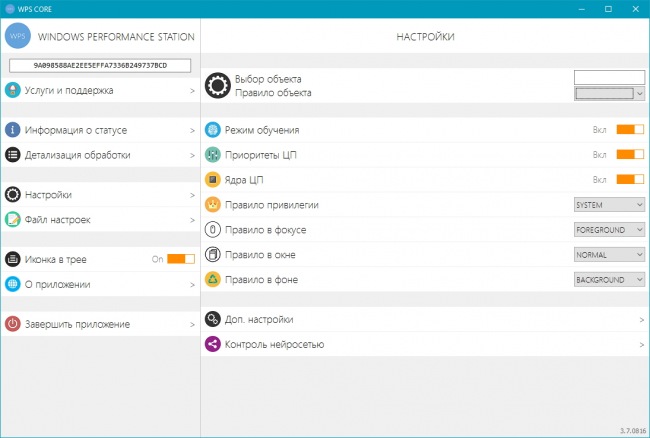The image size is (650, 438).
Task: Minimize the WPS CORE window
Action: pos(582,9)
